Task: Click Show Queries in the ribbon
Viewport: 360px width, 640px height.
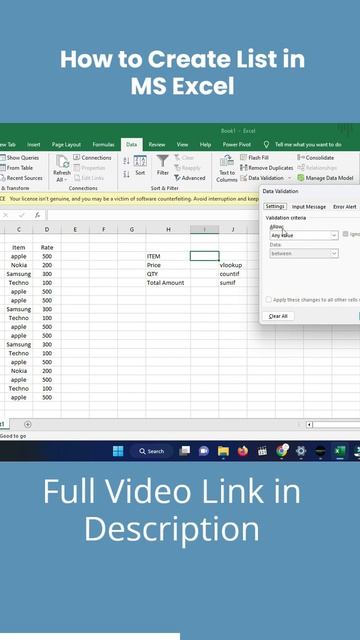Action: pos(20,158)
